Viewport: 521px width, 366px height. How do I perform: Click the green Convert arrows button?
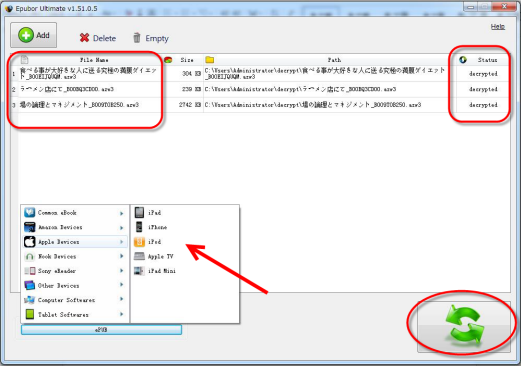(x=464, y=326)
